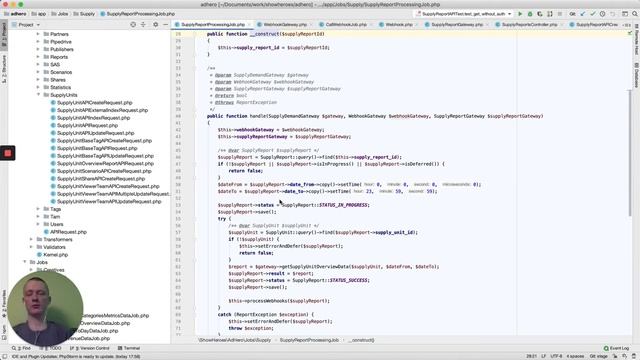Open Project panel settings gear
Screen dimensions: 640x360
(156, 25)
